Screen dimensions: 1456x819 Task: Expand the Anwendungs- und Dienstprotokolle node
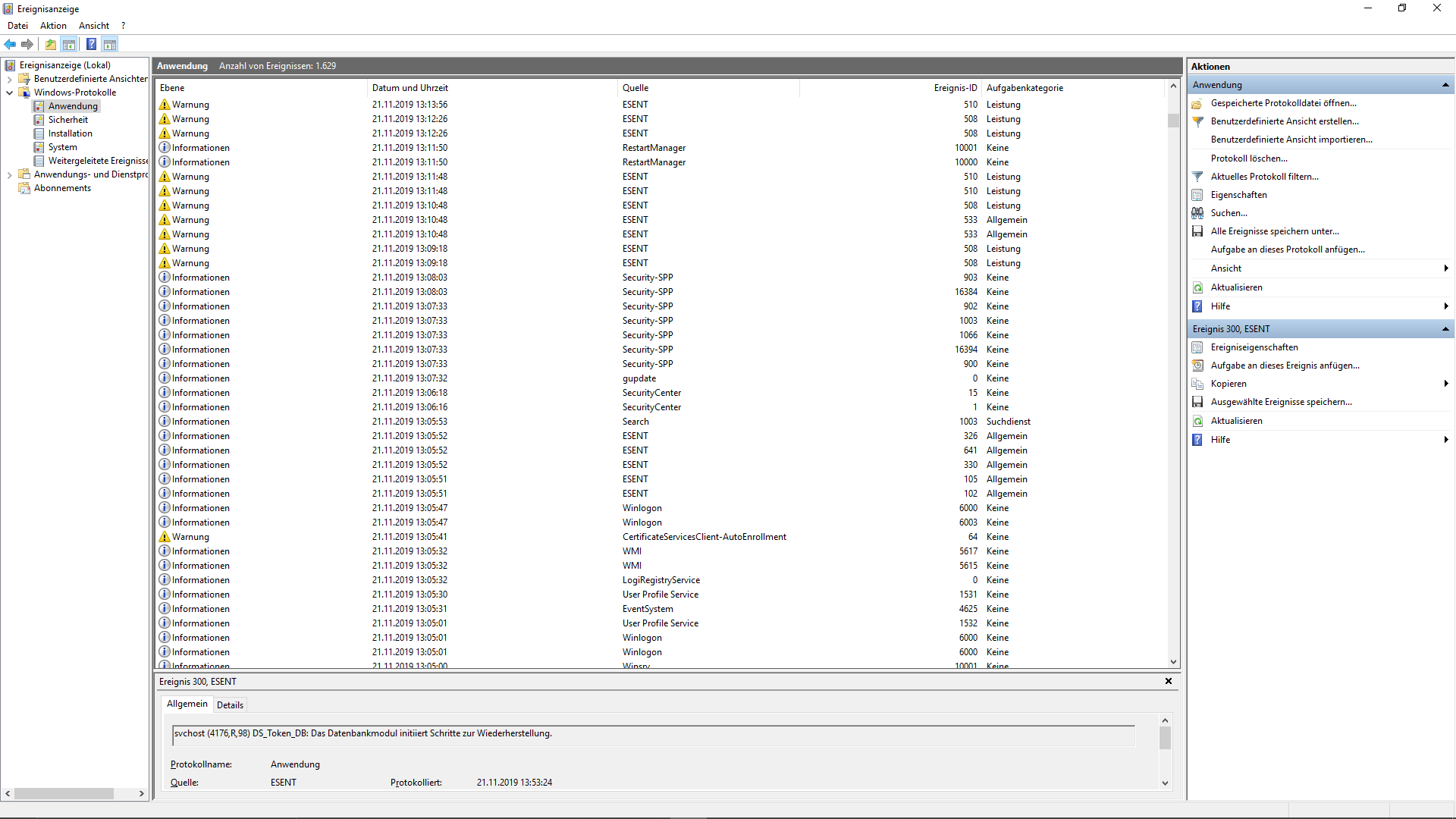pos(9,174)
